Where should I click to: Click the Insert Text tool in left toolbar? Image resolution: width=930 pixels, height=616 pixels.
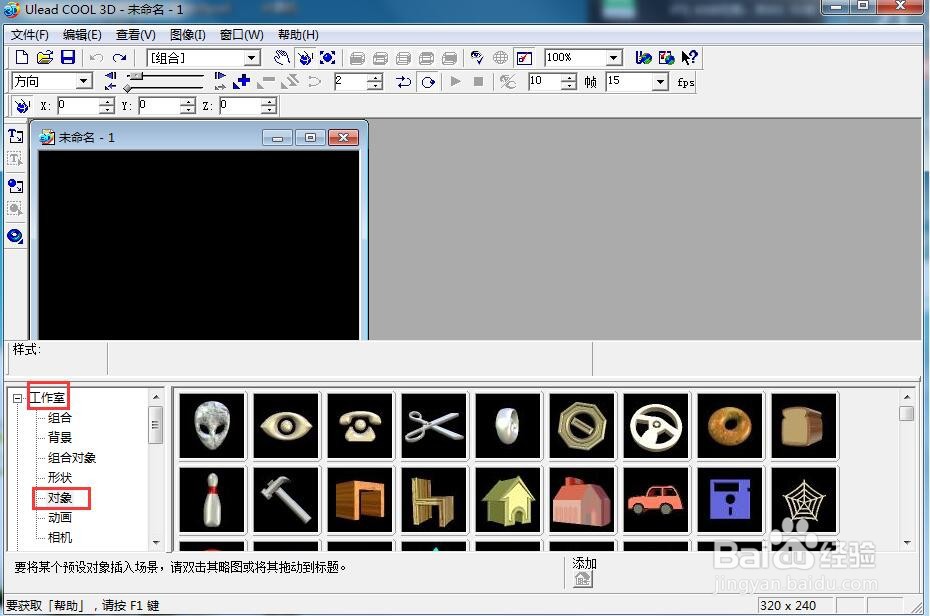tap(15, 136)
